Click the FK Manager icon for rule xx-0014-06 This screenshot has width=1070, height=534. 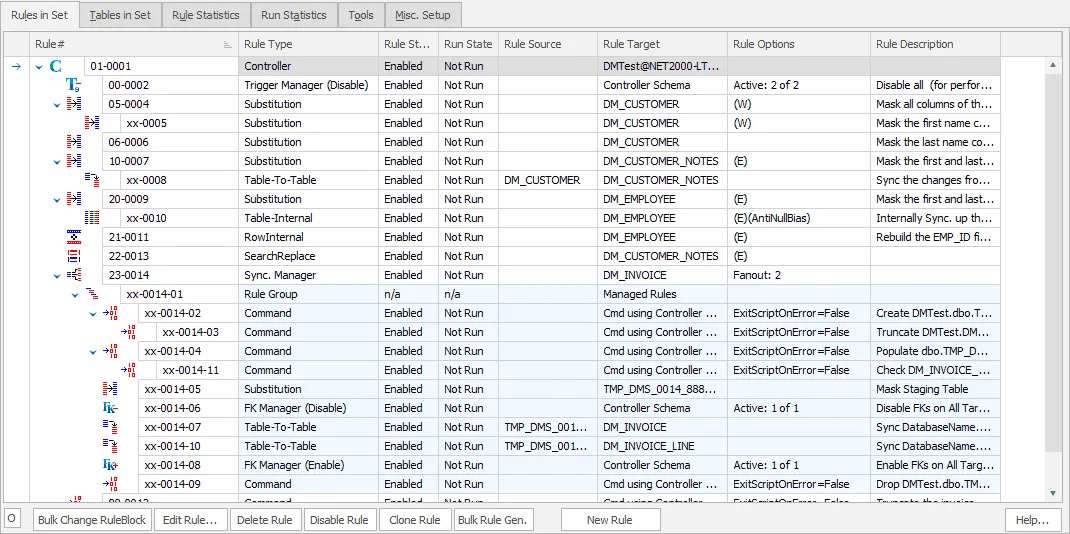pos(109,408)
